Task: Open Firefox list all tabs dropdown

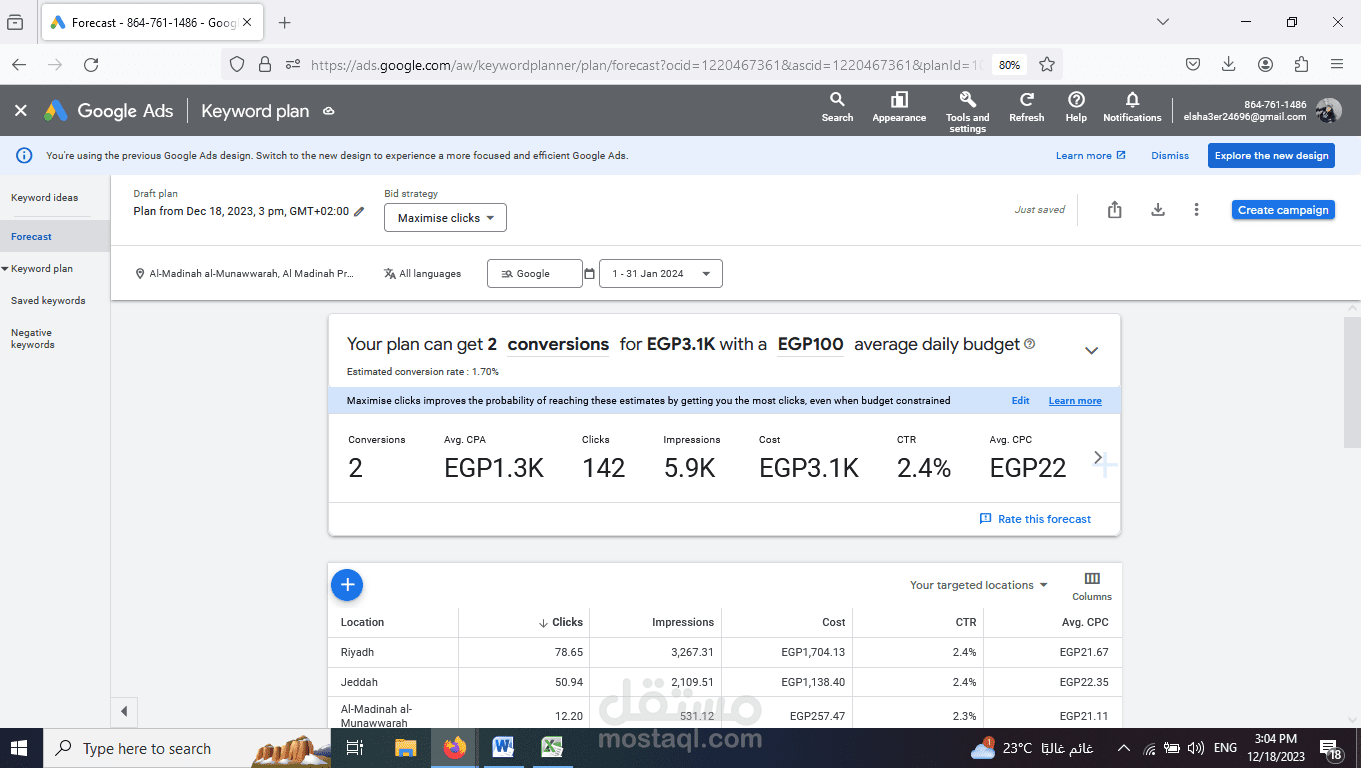Action: tap(1162, 22)
